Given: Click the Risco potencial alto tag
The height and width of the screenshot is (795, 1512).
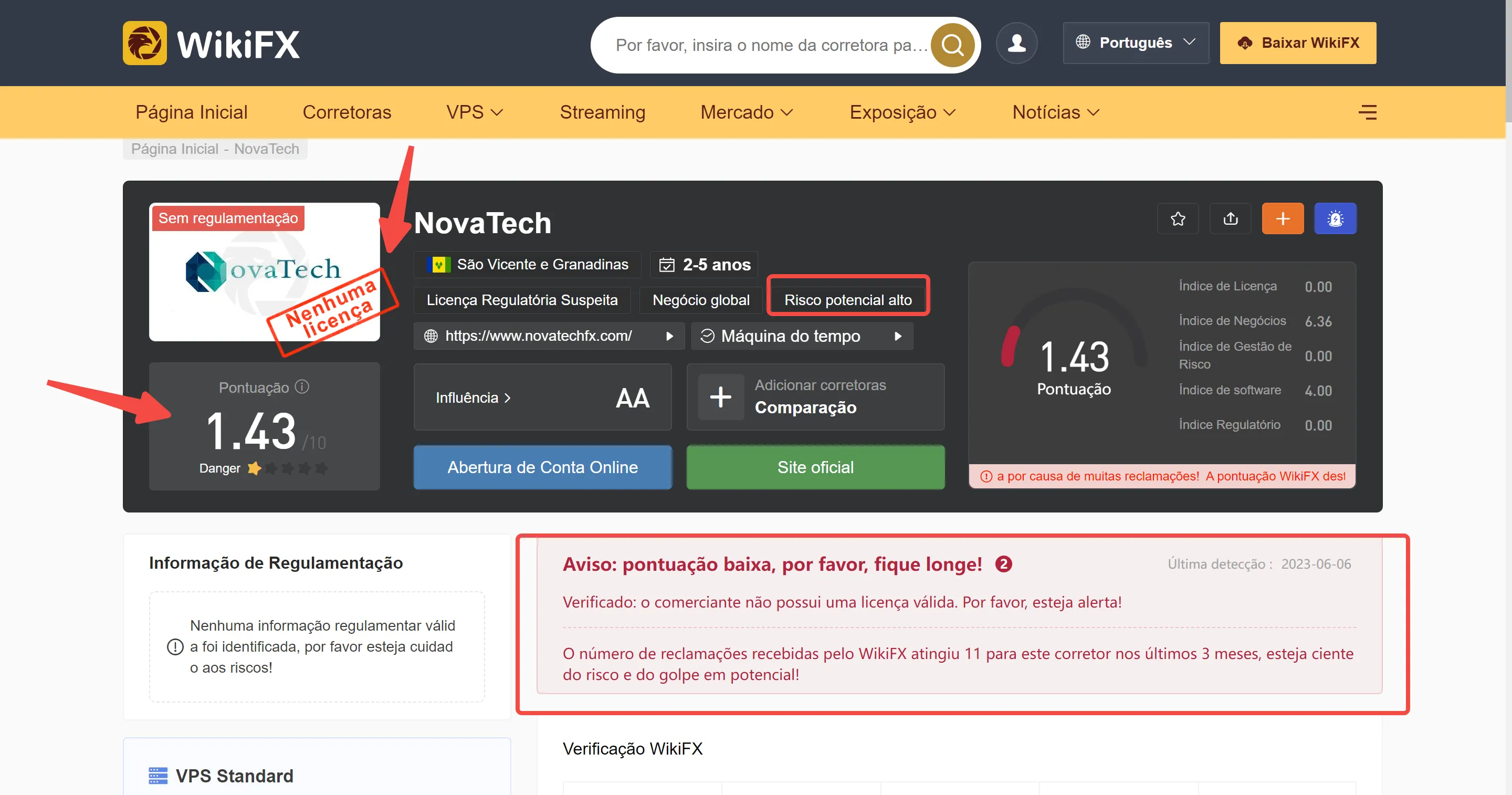Looking at the screenshot, I should pyautogui.click(x=847, y=300).
